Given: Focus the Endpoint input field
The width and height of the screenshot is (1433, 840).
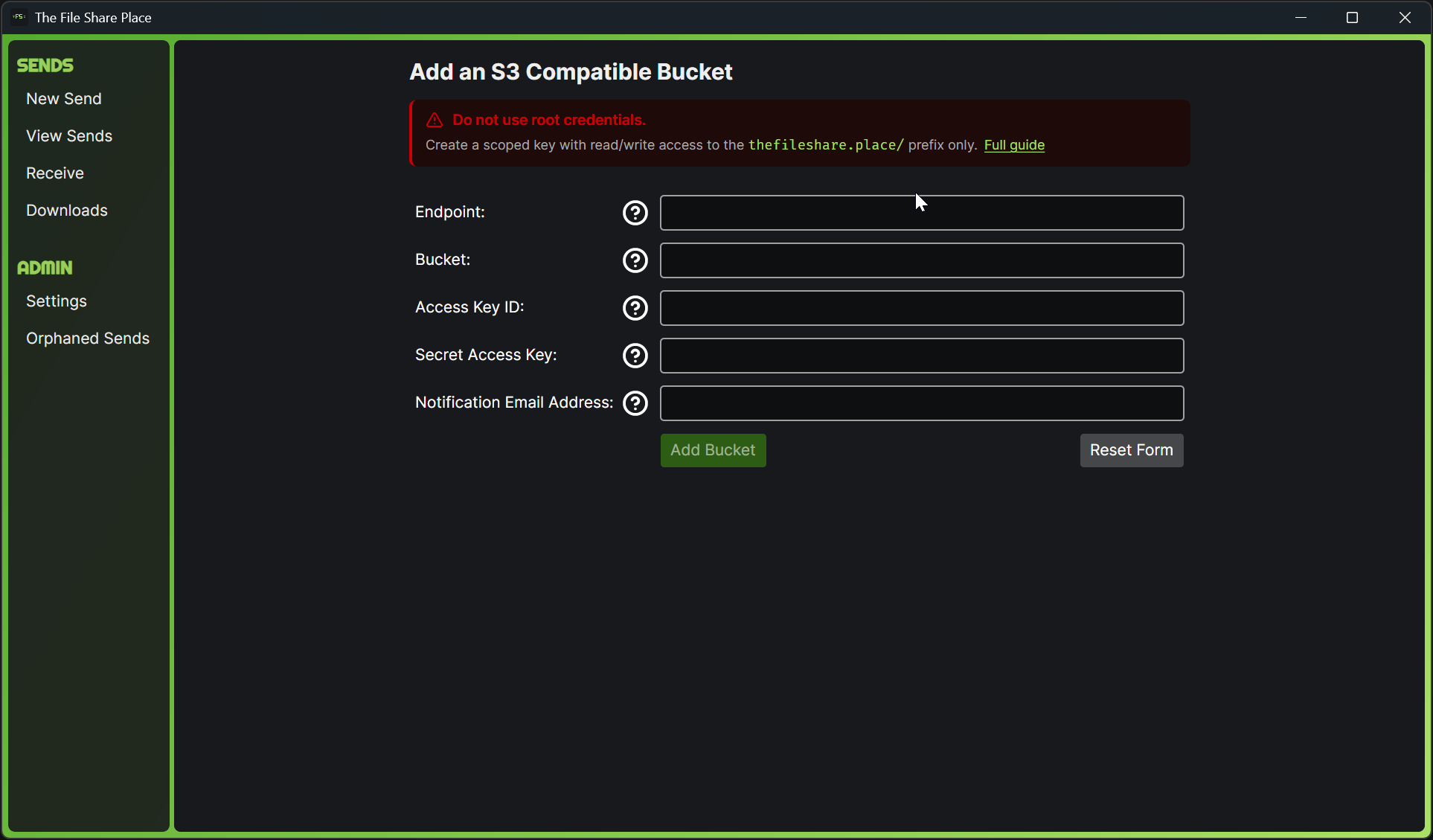Looking at the screenshot, I should (922, 213).
